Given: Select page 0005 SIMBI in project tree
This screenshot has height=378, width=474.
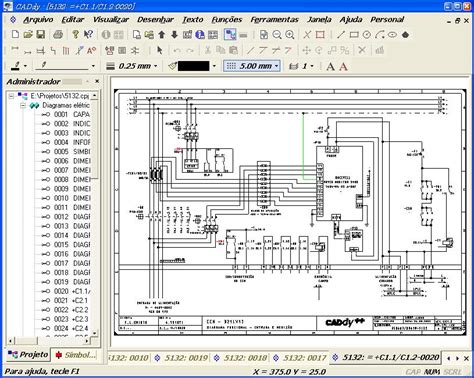Looking at the screenshot, I should [x=65, y=152].
